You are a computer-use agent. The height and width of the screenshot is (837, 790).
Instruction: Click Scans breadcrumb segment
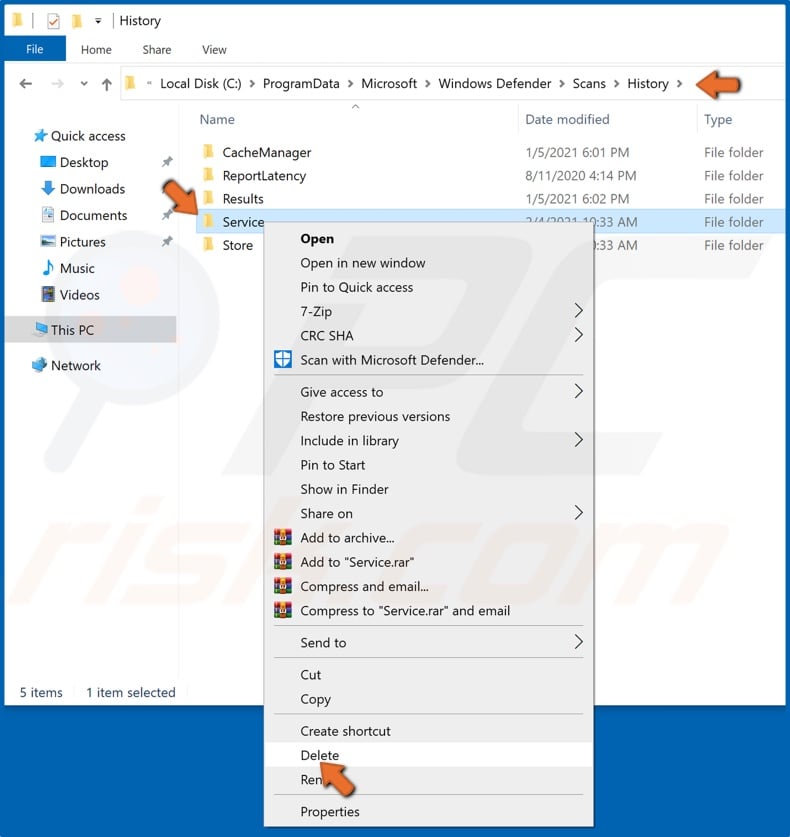pyautogui.click(x=589, y=84)
